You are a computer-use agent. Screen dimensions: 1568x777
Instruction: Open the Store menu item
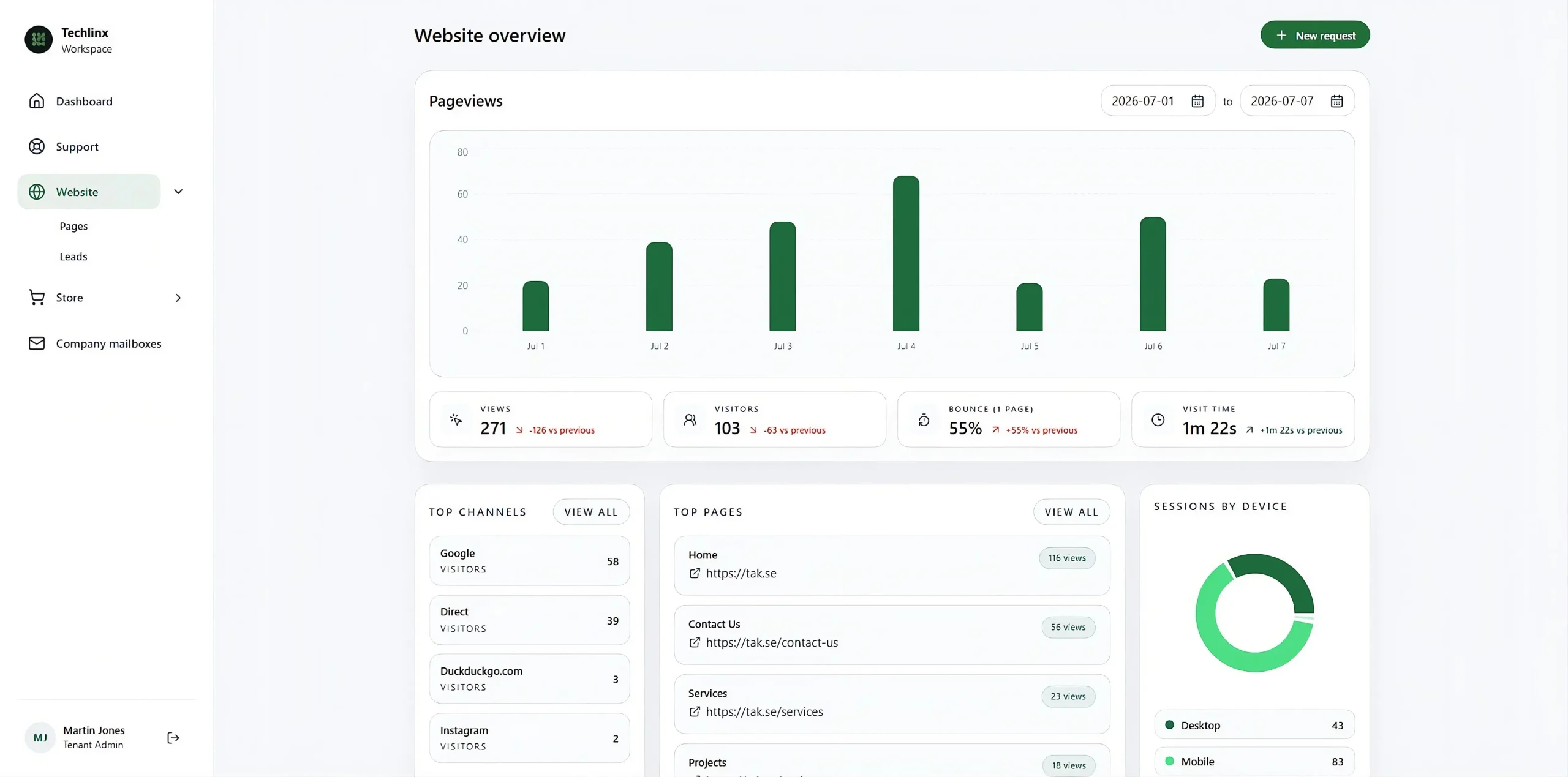[x=89, y=298]
